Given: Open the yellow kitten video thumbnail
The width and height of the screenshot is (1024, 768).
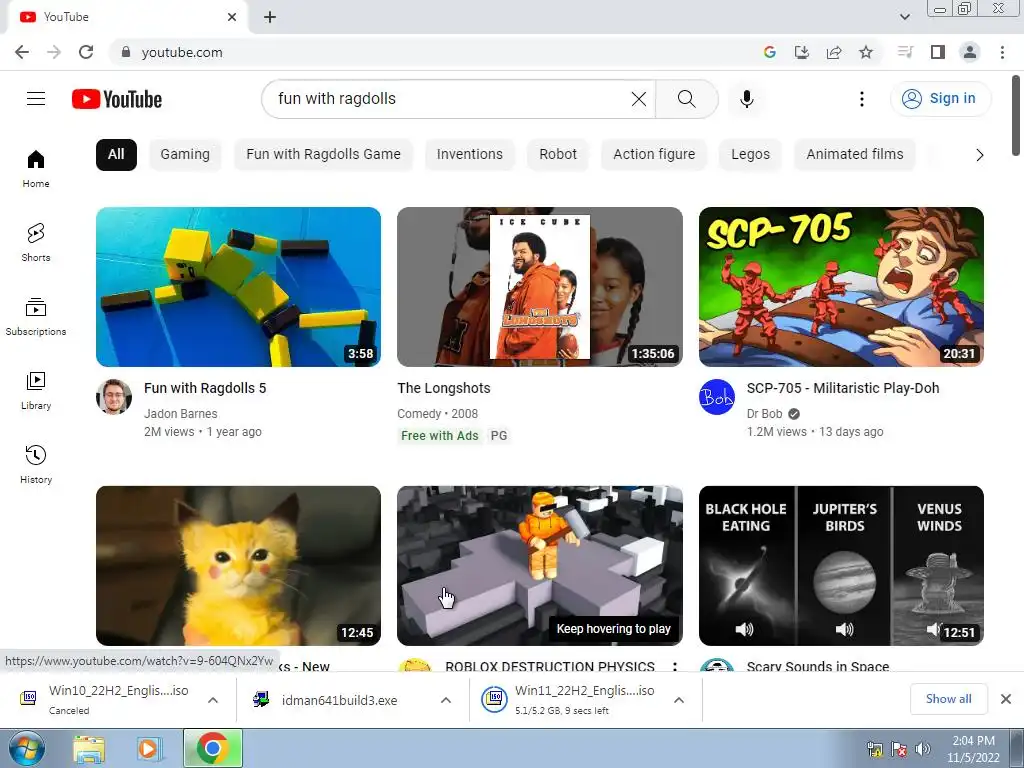Looking at the screenshot, I should click(238, 566).
